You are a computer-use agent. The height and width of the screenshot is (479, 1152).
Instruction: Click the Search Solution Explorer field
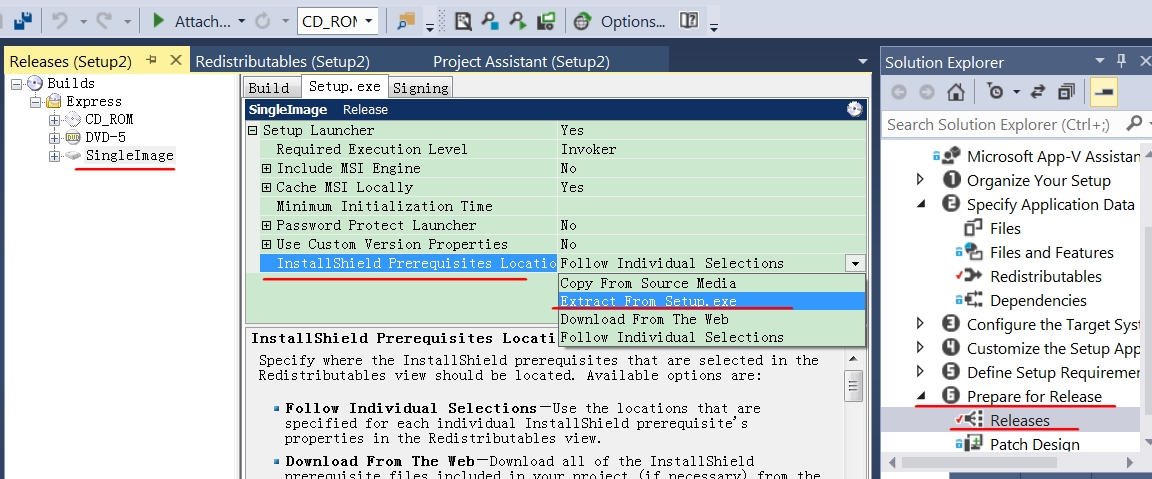(1004, 124)
